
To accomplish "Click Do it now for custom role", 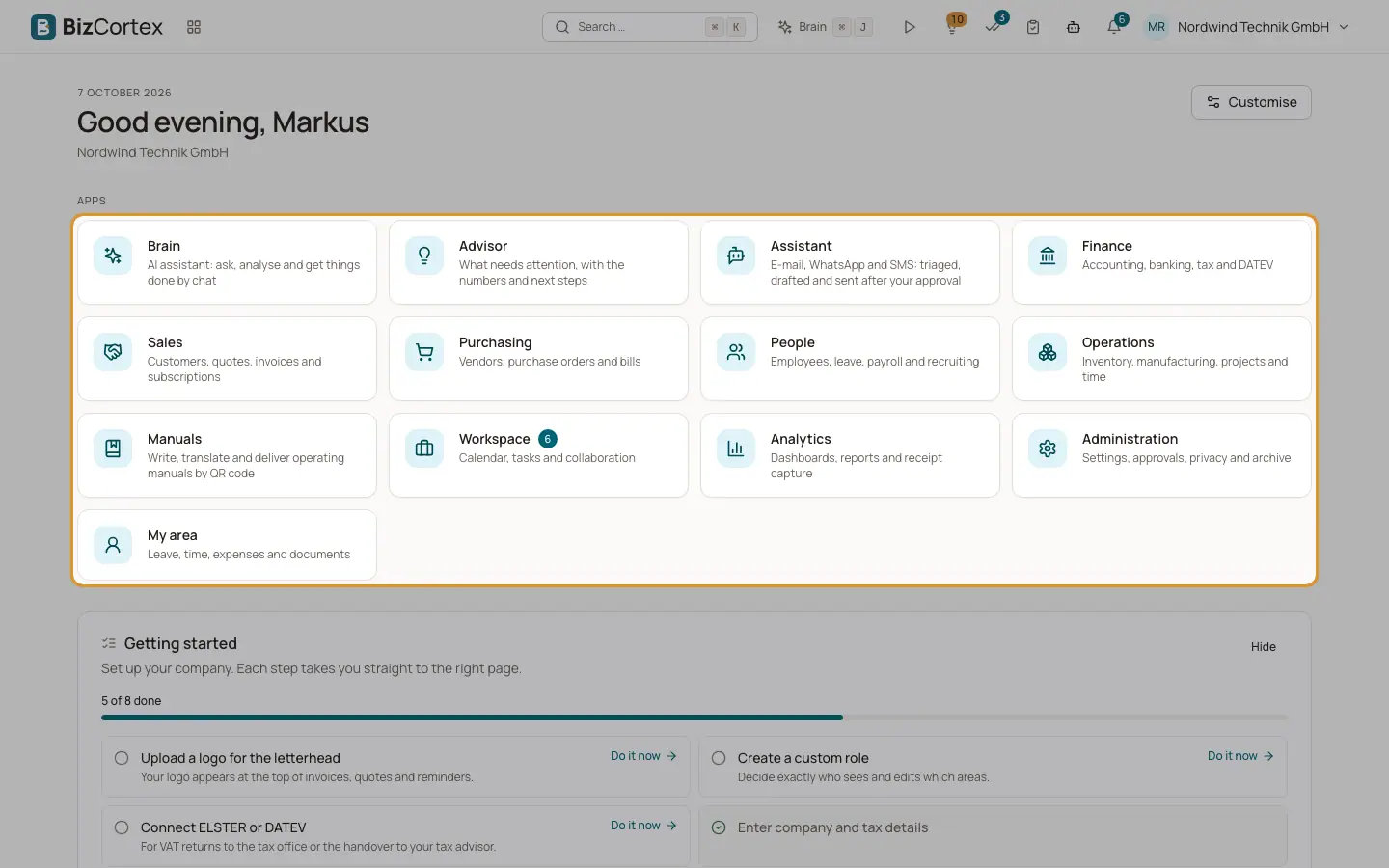I will (x=1240, y=756).
